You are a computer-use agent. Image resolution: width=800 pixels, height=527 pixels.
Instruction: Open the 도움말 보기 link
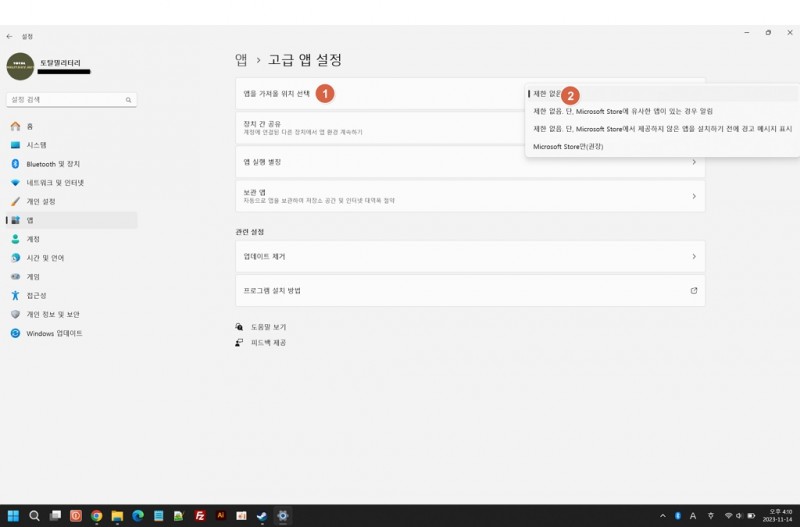(x=268, y=327)
